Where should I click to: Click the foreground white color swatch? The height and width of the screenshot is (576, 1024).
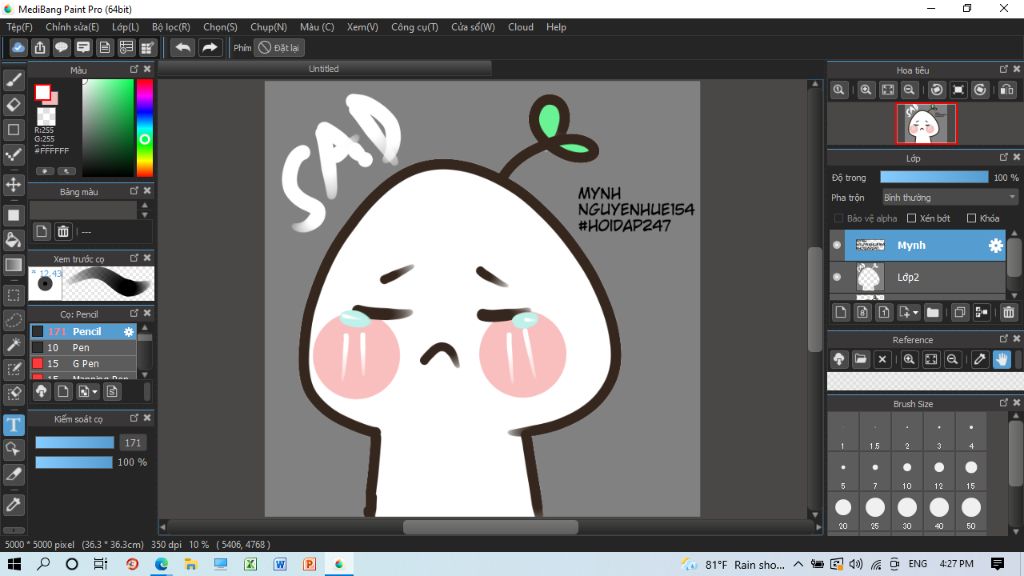coord(42,93)
